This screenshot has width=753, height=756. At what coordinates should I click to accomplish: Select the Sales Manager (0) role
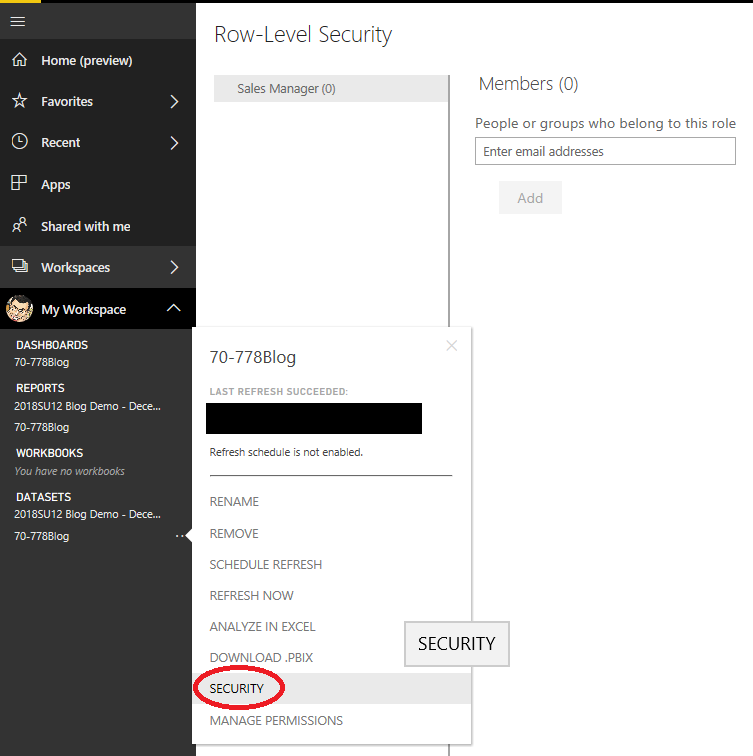[331, 89]
